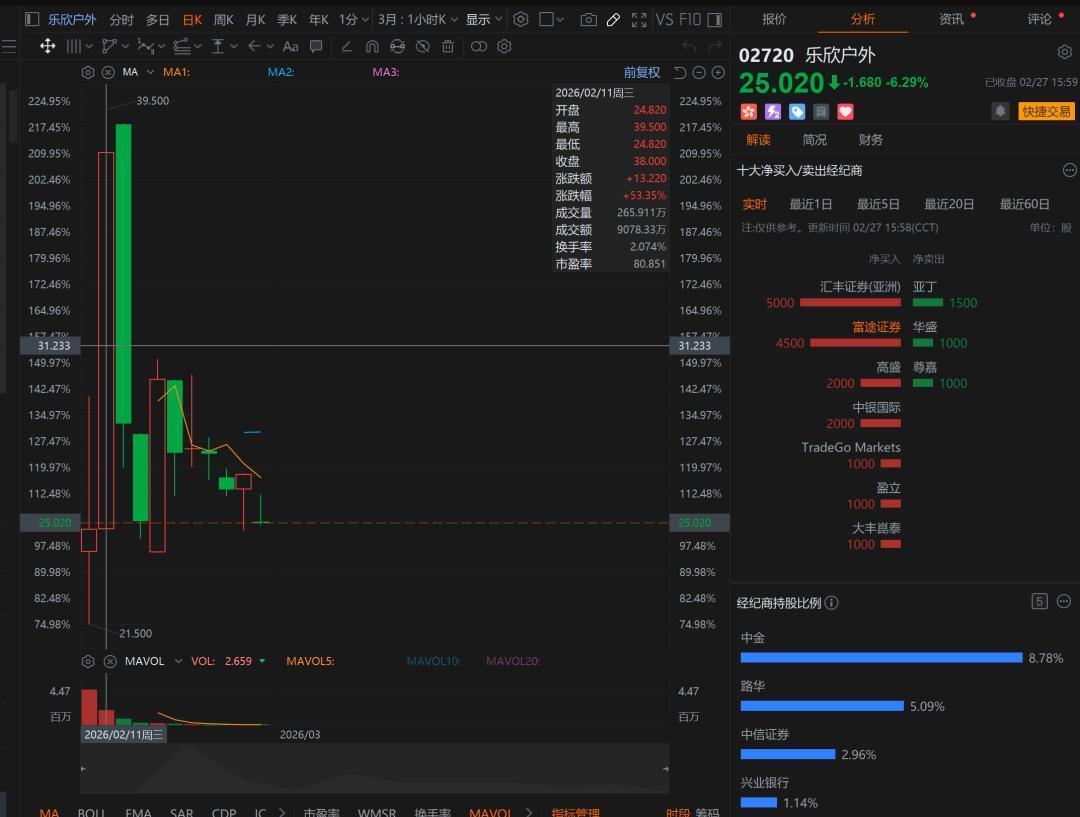Expand the 1分 minute interval dropdown

(x=353, y=19)
